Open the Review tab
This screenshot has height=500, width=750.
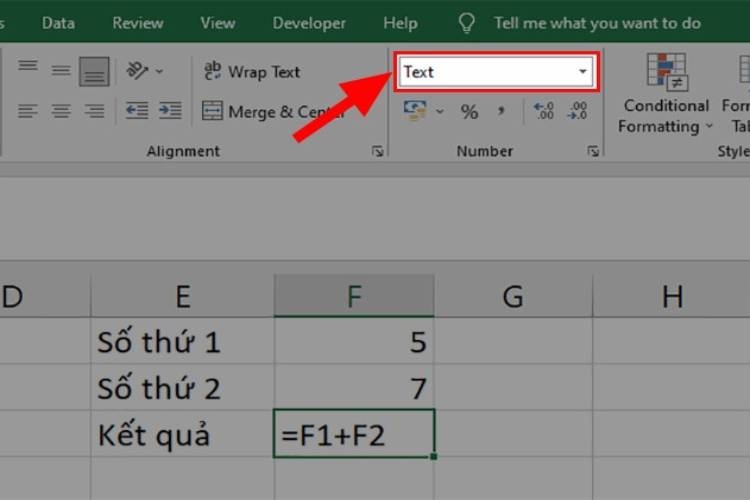pos(138,23)
